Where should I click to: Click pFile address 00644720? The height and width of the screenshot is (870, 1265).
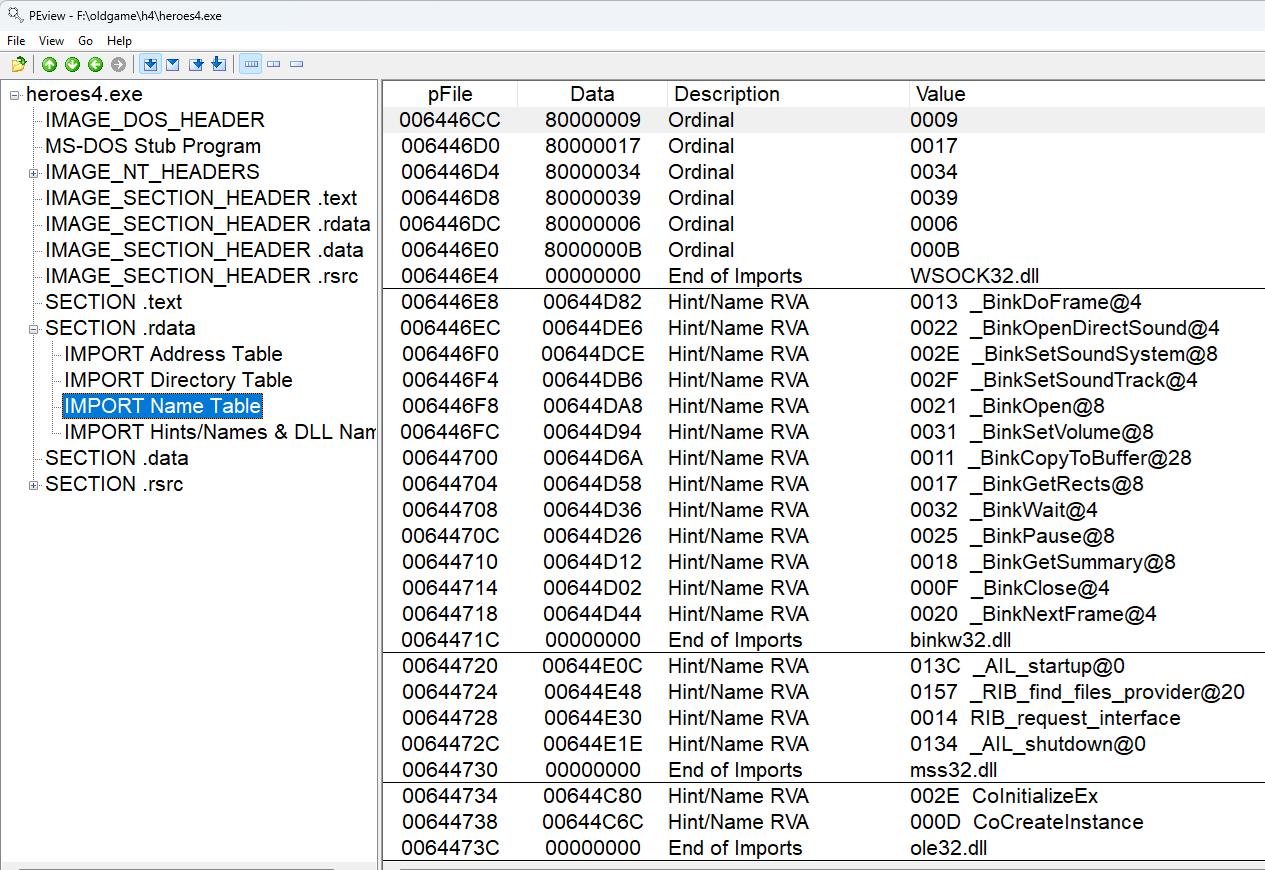[449, 666]
